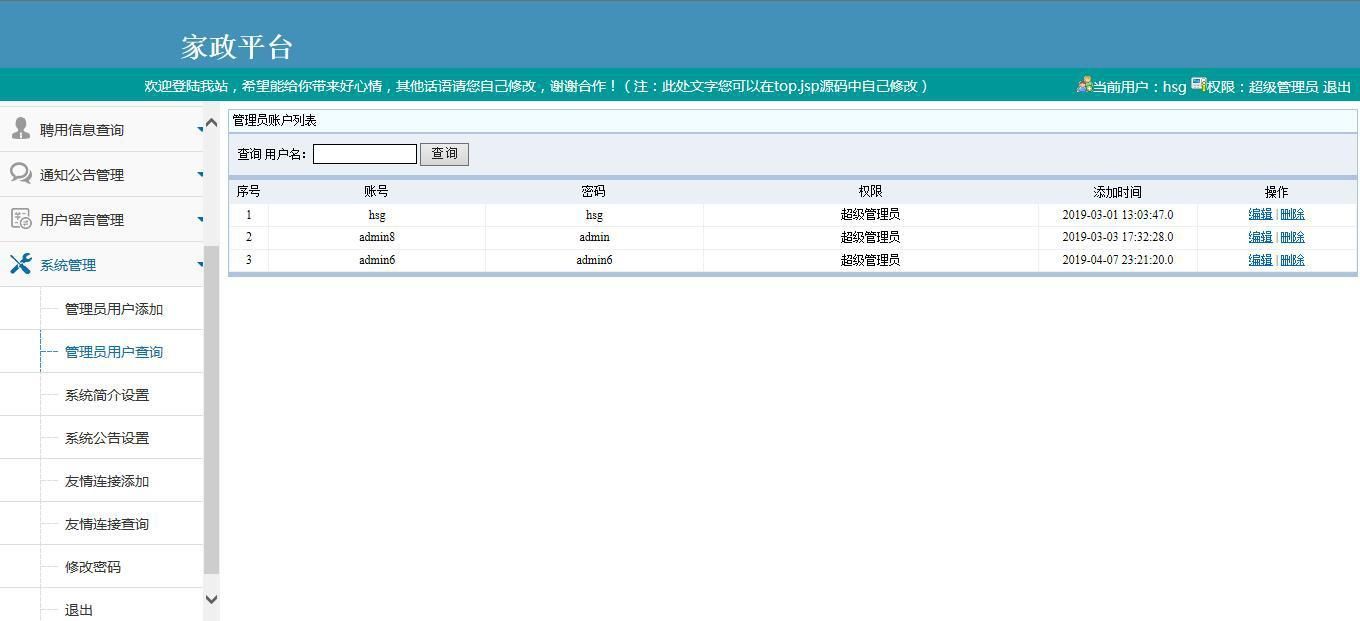Screen dimensions: 1360x621
Task: Edit the admin8 account row
Action: coord(1260,237)
